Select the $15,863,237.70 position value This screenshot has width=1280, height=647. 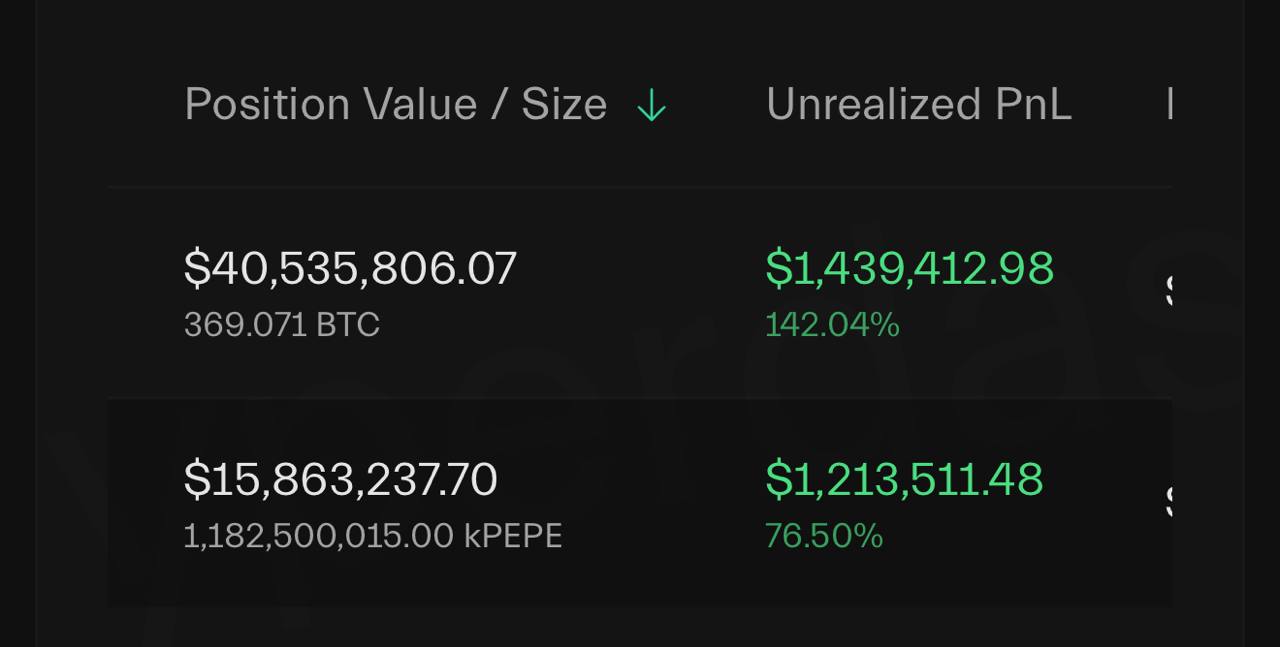(x=340, y=479)
